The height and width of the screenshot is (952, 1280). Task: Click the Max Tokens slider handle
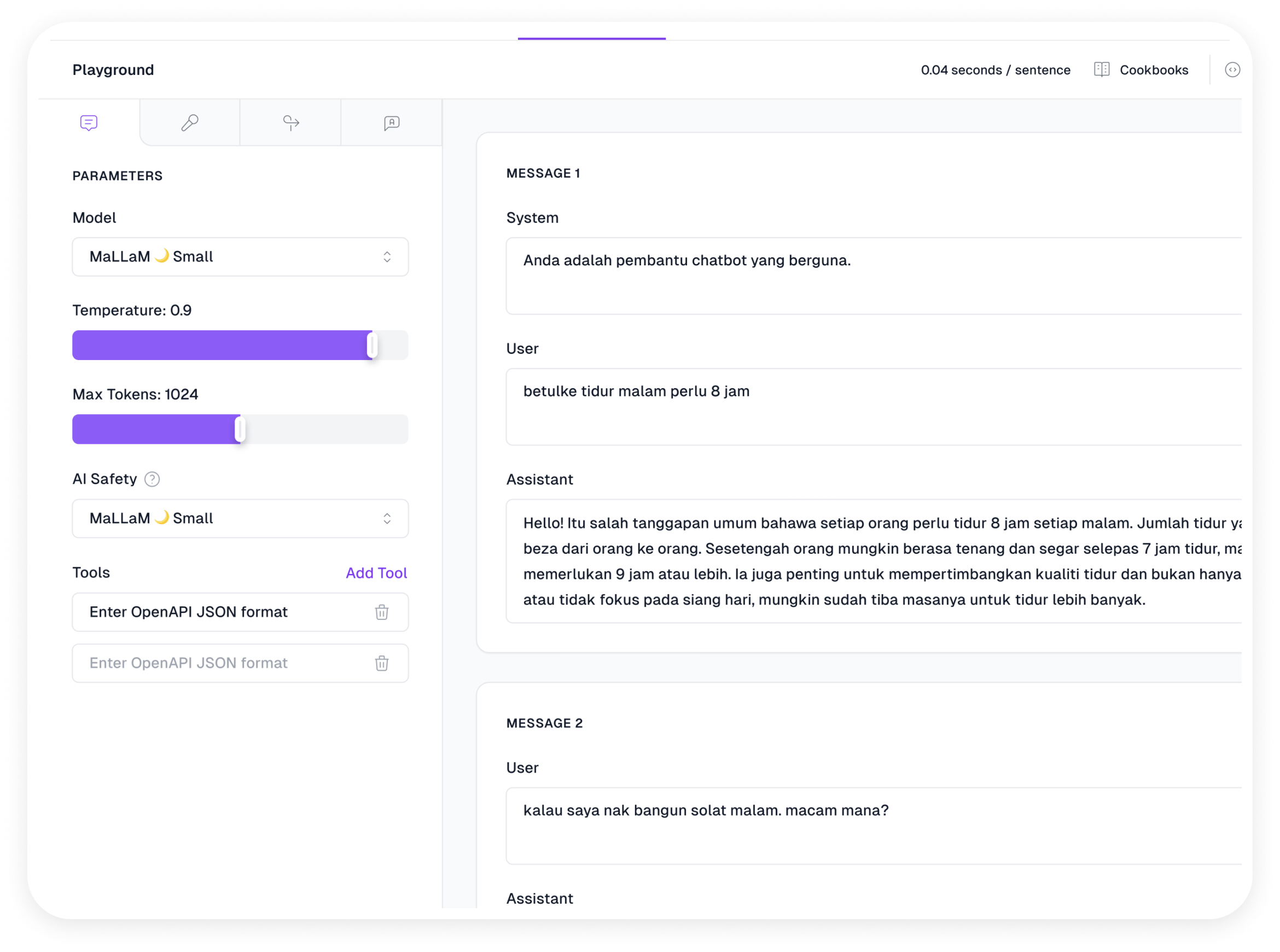tap(240, 429)
